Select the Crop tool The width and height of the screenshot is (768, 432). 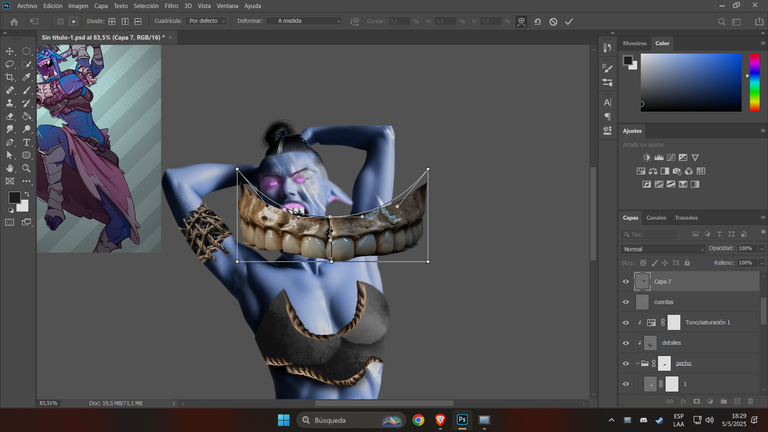pos(9,77)
